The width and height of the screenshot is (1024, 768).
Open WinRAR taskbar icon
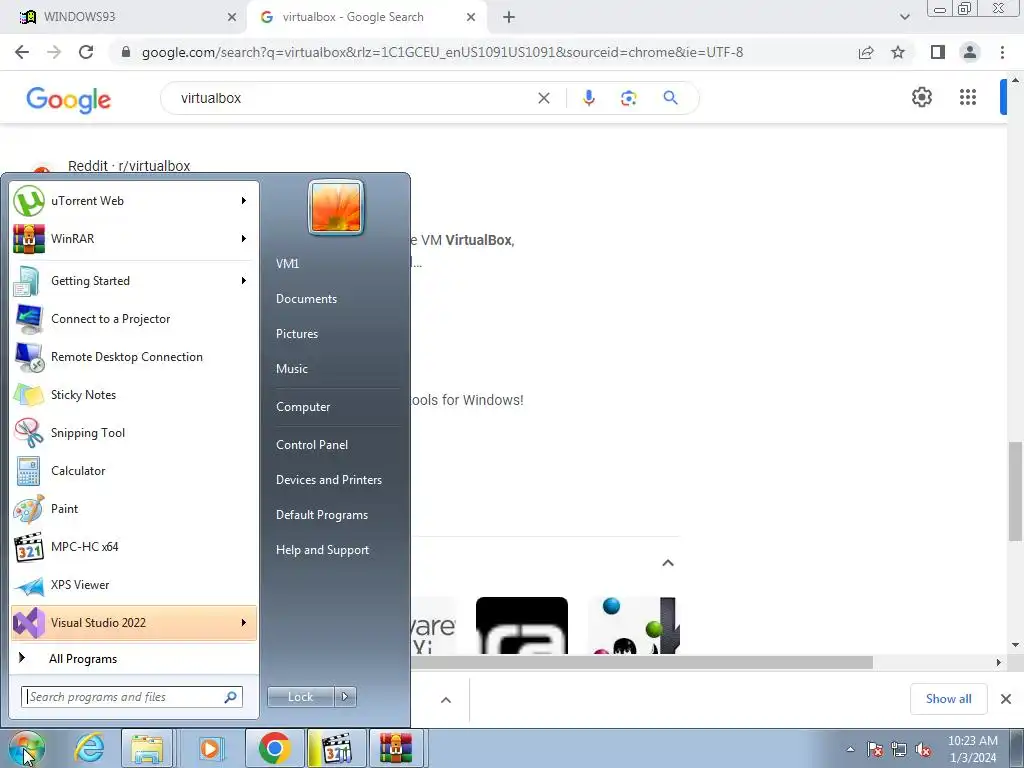click(396, 748)
